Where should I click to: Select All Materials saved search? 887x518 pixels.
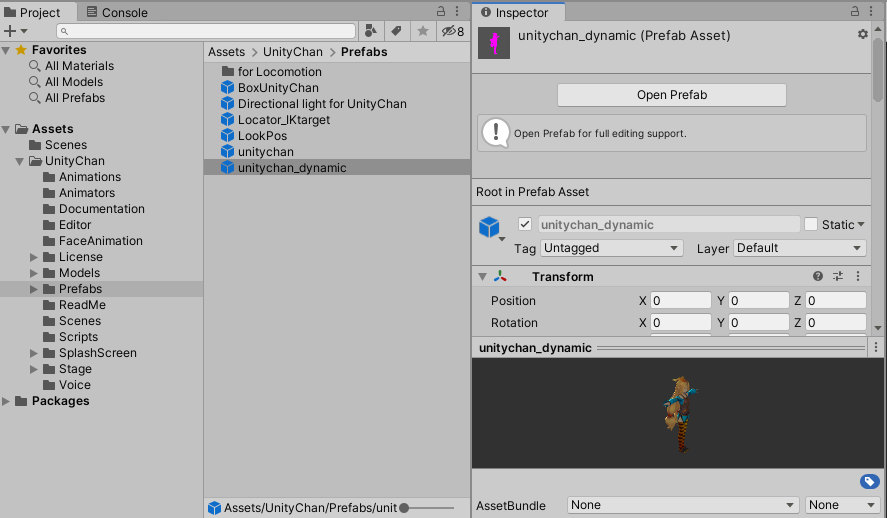[x=80, y=66]
